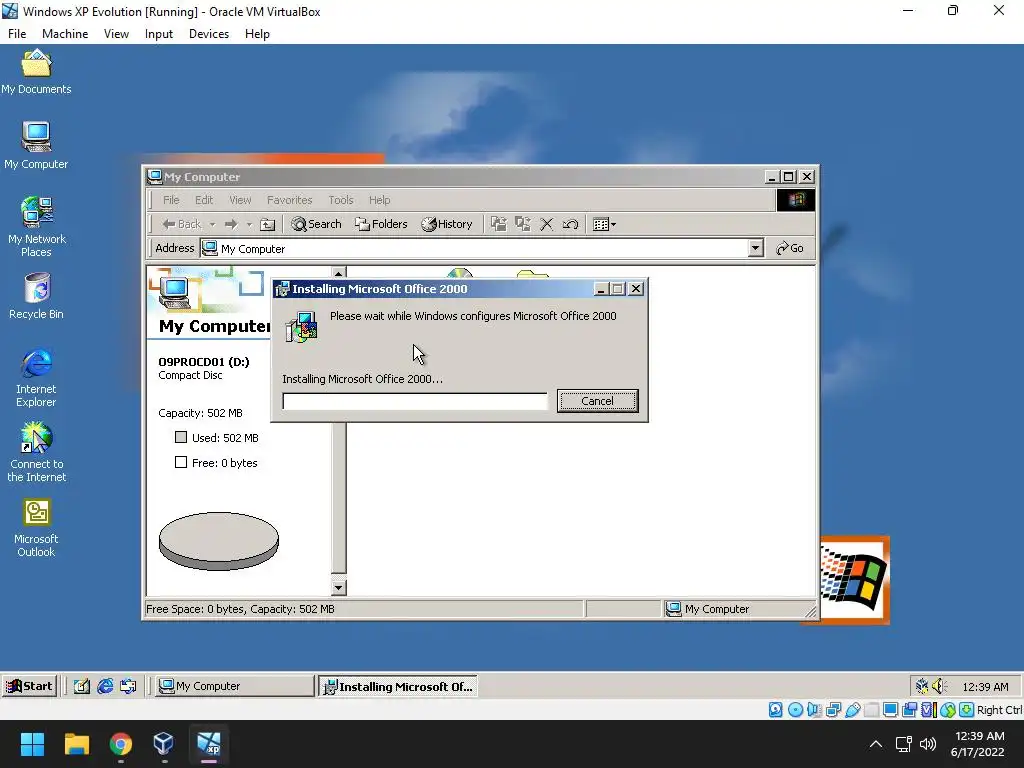This screenshot has width=1024, height=768.
Task: Select the My Computer desktop icon
Action: pos(36,146)
